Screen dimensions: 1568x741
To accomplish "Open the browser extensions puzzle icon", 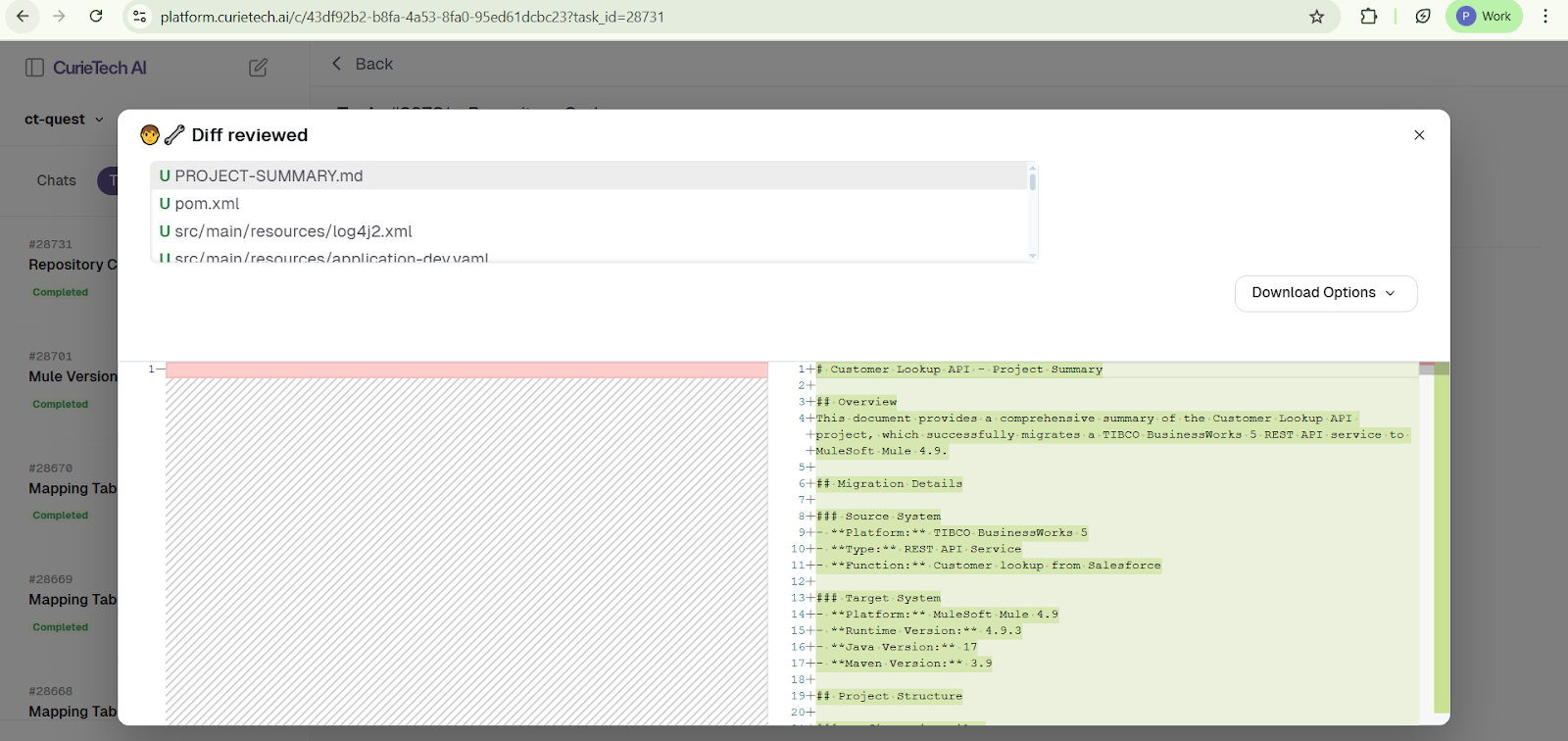I will 1369,17.
